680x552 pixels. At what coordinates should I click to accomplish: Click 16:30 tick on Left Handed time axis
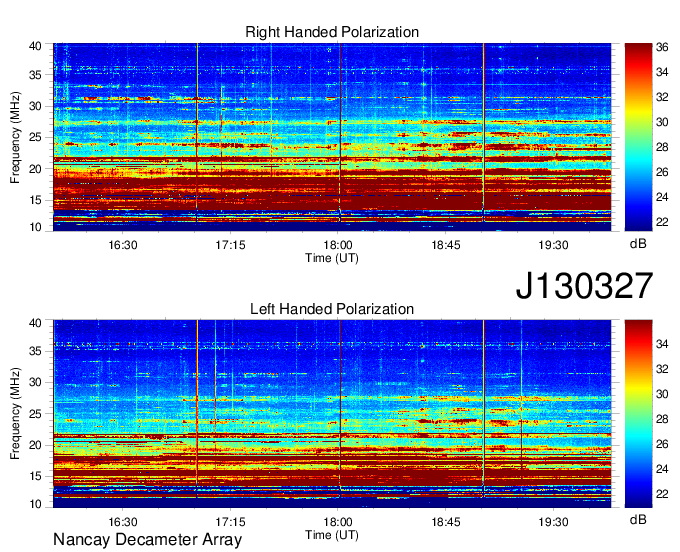(123, 522)
